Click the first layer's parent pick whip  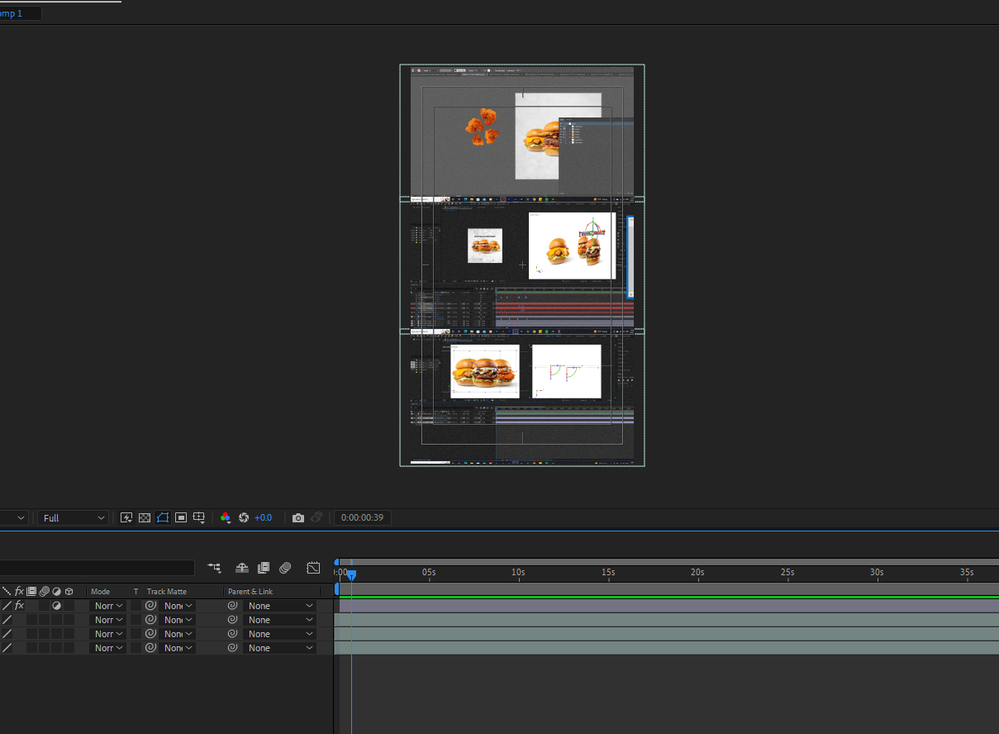pyautogui.click(x=233, y=605)
